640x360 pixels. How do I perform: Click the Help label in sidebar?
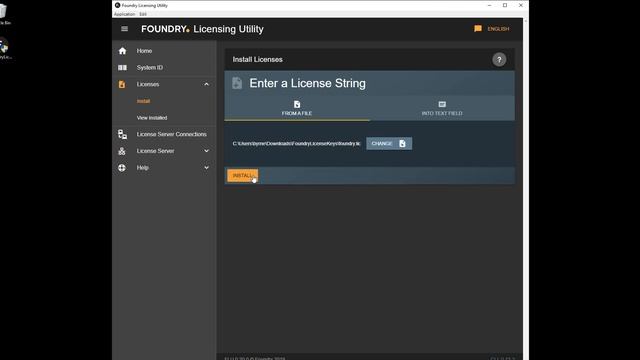coord(142,168)
